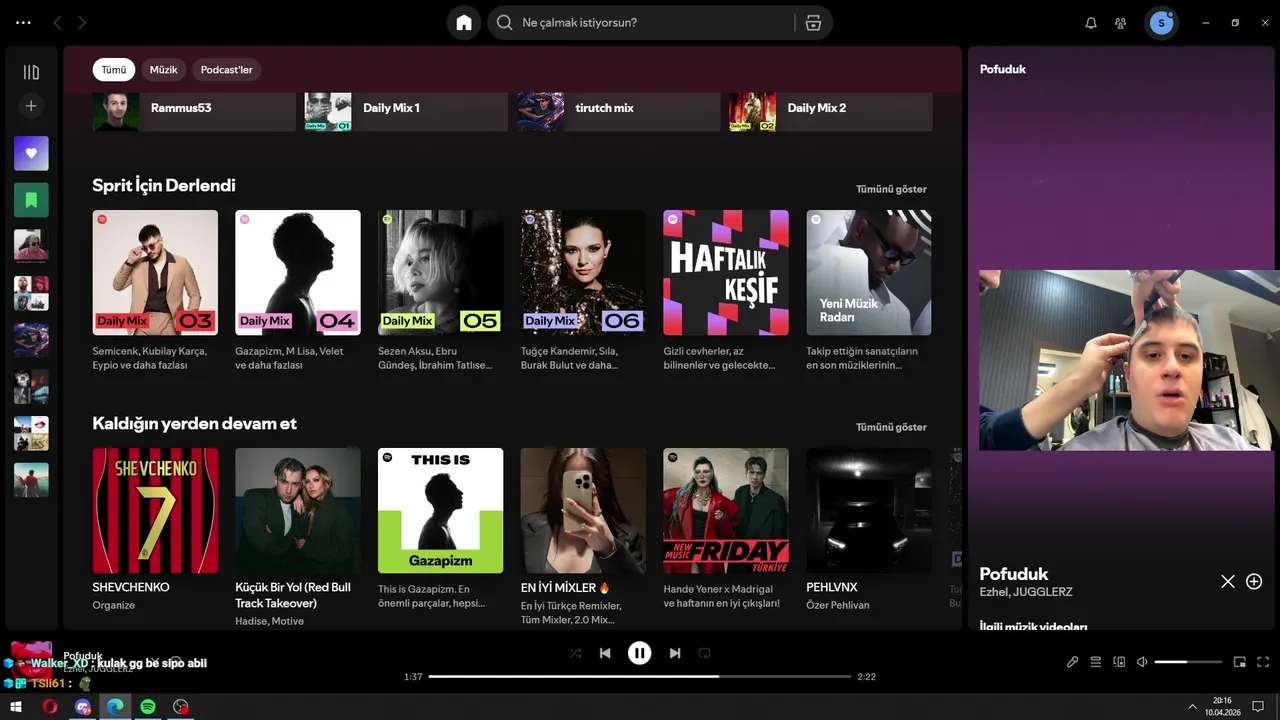Screen dimensions: 1280x720
Task: Go to Spotify Home via house icon
Action: (x=464, y=23)
